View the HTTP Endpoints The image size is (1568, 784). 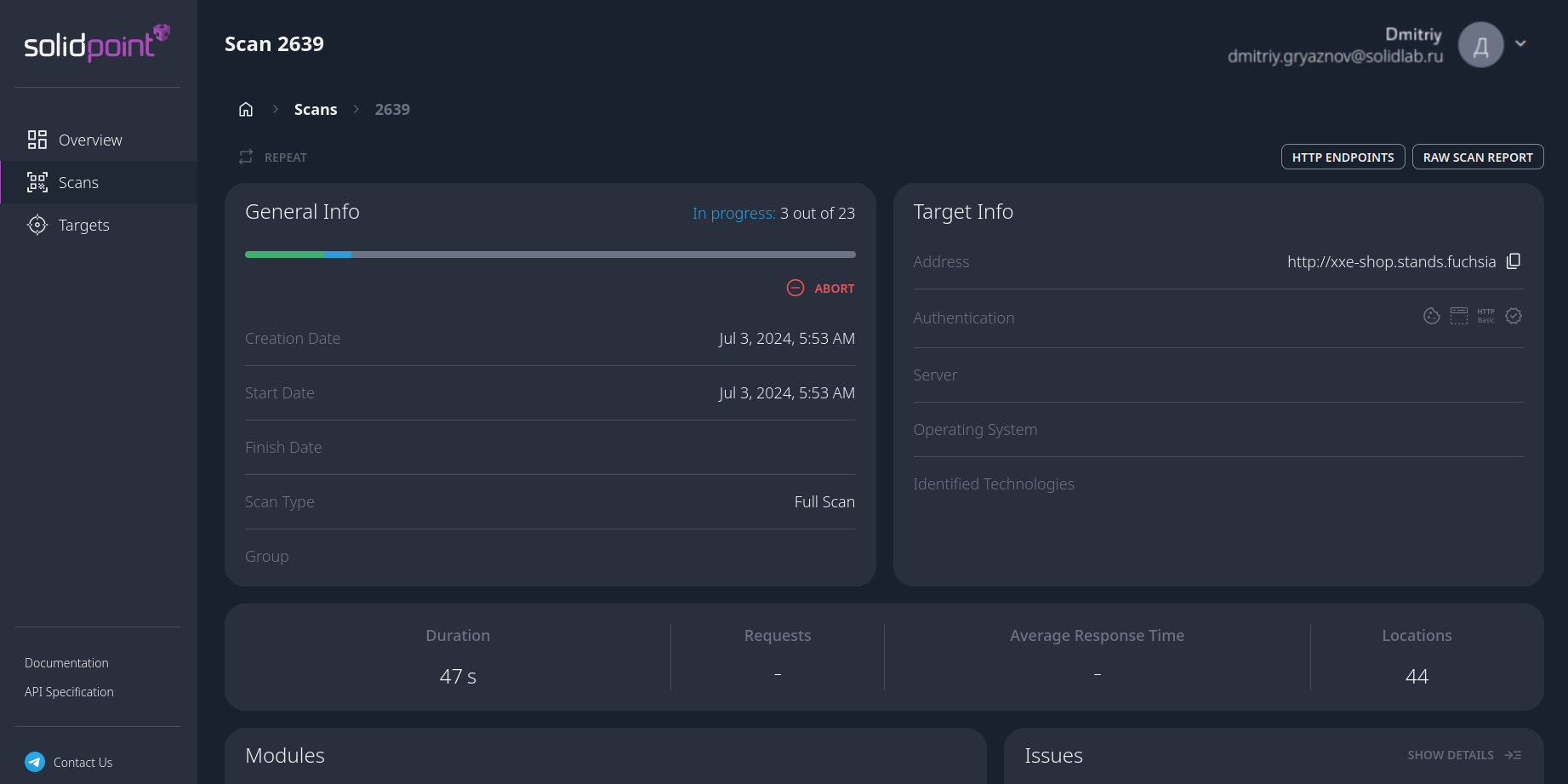(1343, 157)
